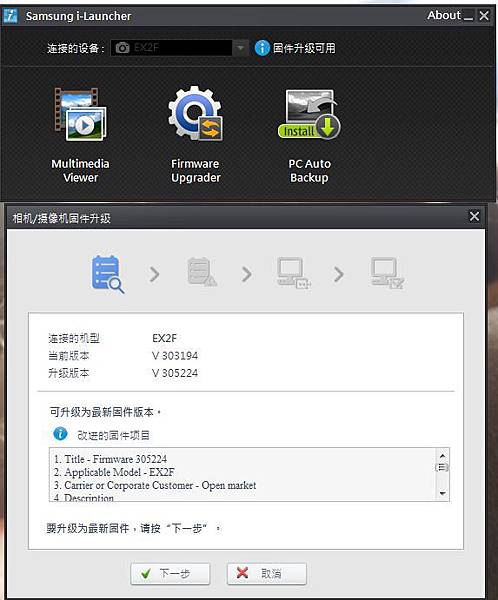The width and height of the screenshot is (498, 600).
Task: Click the info icon beside improved firmware items
Action: pyautogui.click(x=60, y=434)
